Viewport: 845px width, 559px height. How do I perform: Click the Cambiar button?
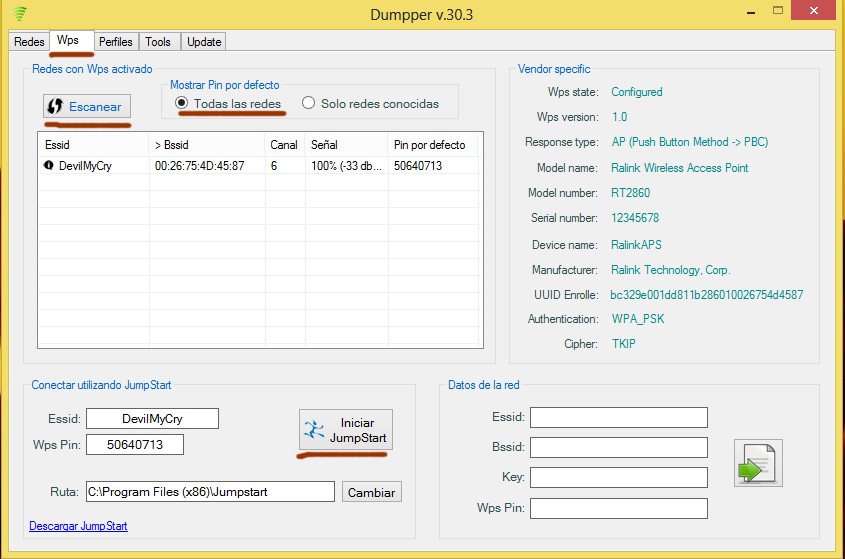[371, 492]
